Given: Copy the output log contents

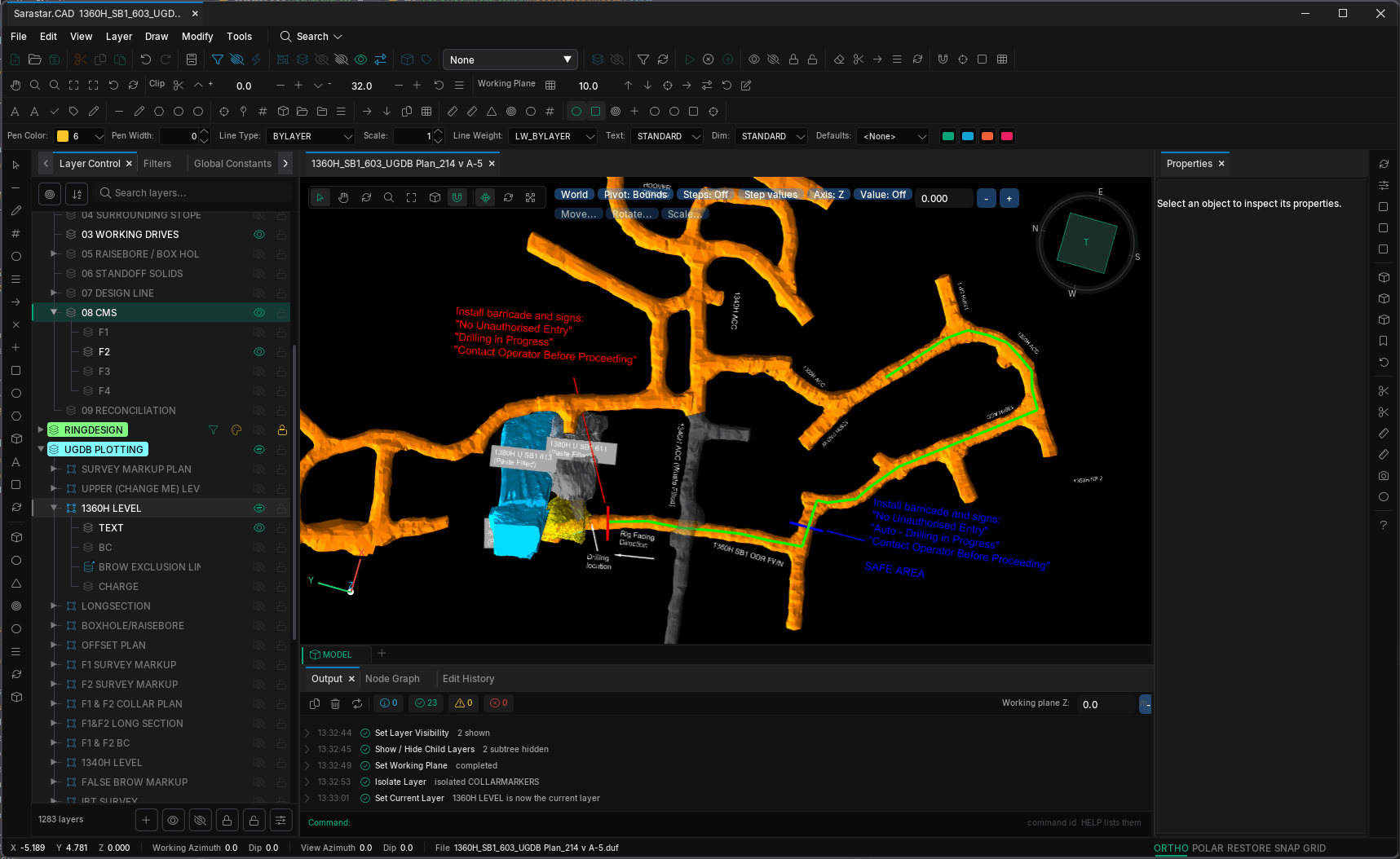Looking at the screenshot, I should (x=315, y=703).
